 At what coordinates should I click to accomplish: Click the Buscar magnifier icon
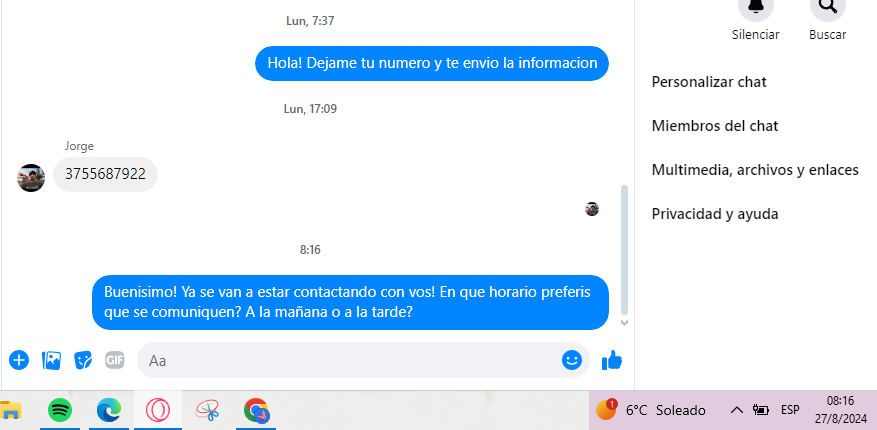pyautogui.click(x=828, y=7)
